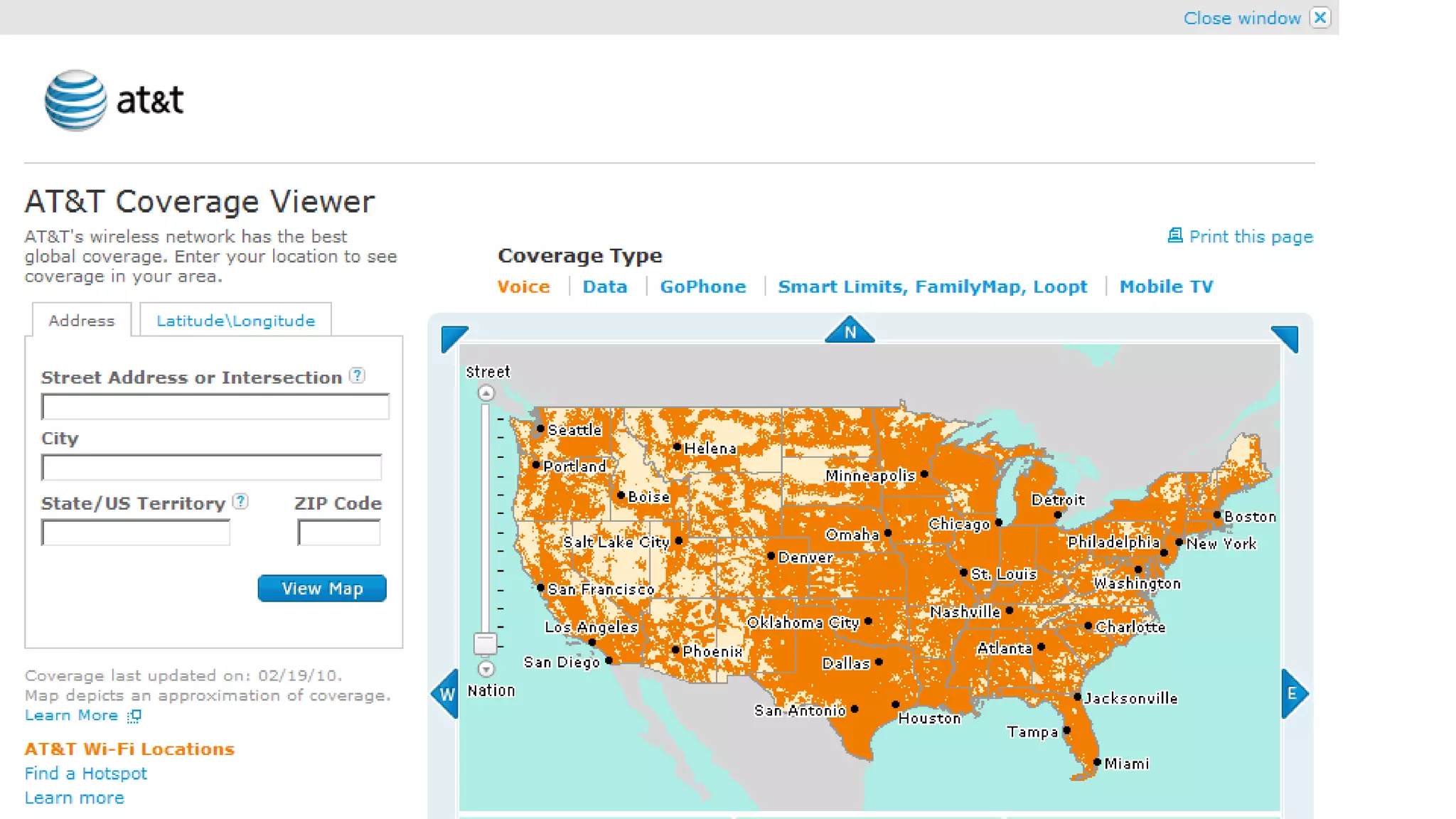This screenshot has width=1456, height=819.
Task: Select Mobile TV coverage type
Action: pos(1166,287)
